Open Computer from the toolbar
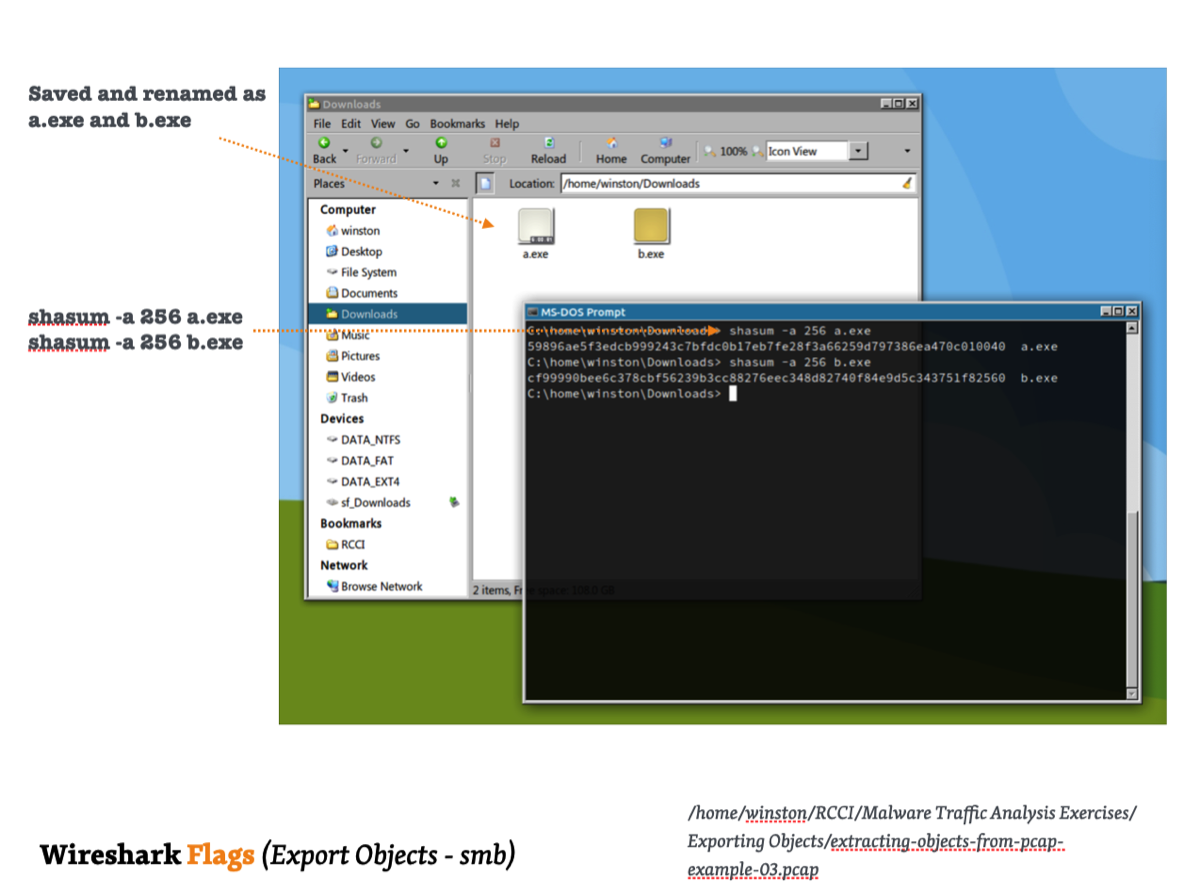The height and width of the screenshot is (896, 1200). pos(665,150)
